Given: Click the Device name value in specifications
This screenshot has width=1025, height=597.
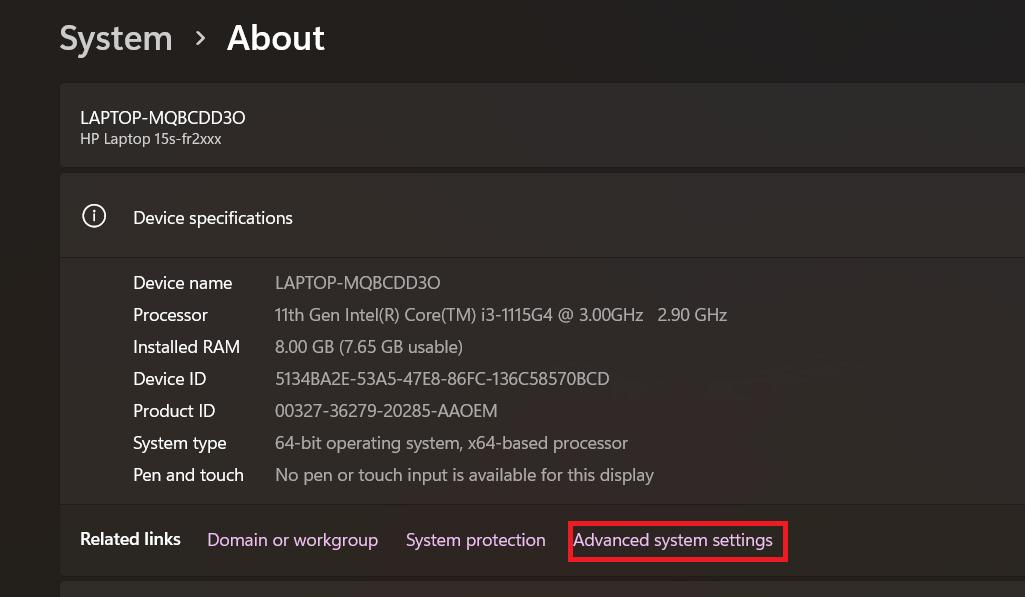Looking at the screenshot, I should pos(357,283).
